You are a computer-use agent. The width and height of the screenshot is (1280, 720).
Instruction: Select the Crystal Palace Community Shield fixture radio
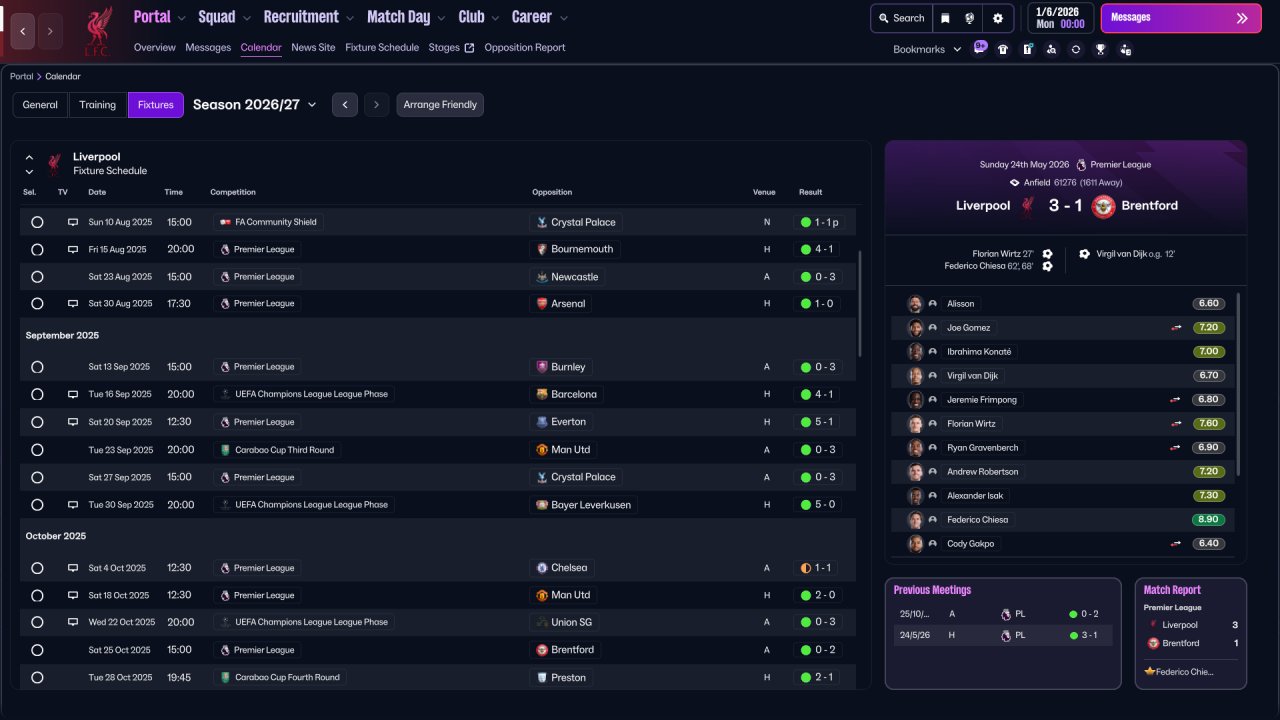click(37, 222)
